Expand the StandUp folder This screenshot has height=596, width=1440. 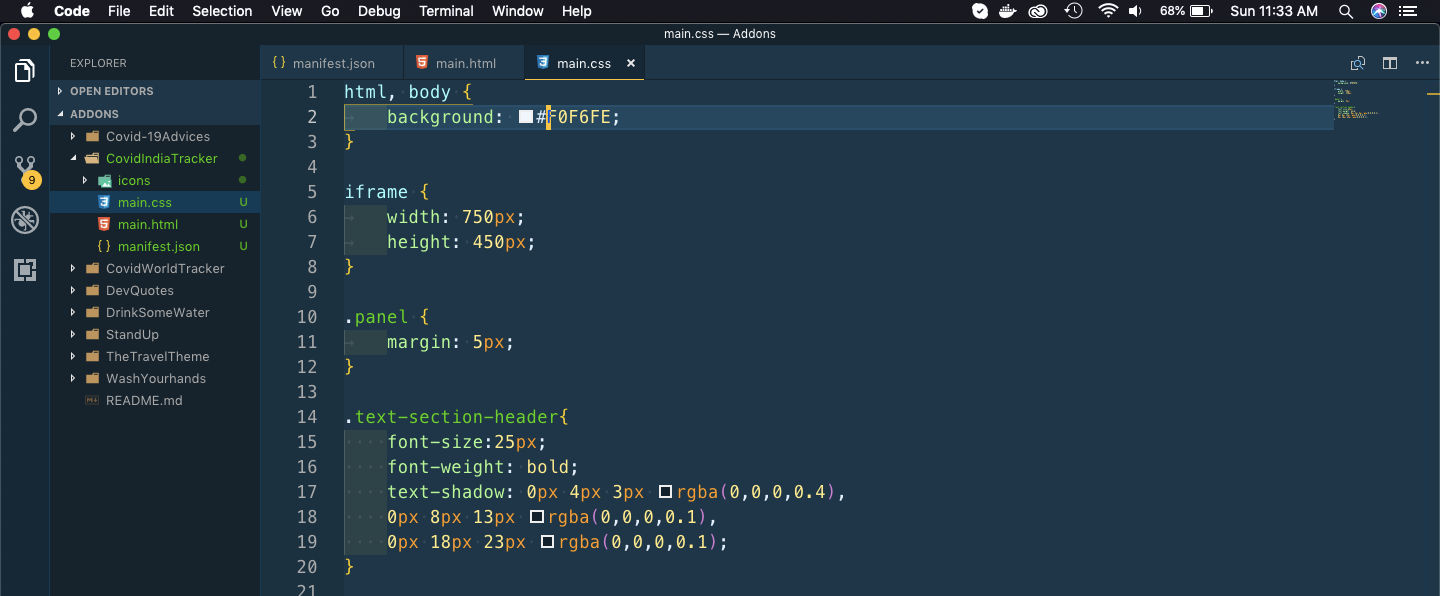coord(72,334)
